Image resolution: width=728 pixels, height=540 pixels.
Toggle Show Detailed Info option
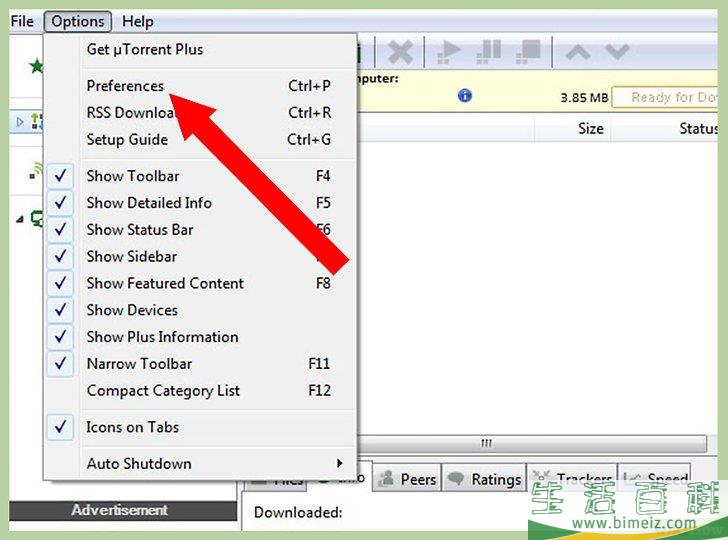60,203
